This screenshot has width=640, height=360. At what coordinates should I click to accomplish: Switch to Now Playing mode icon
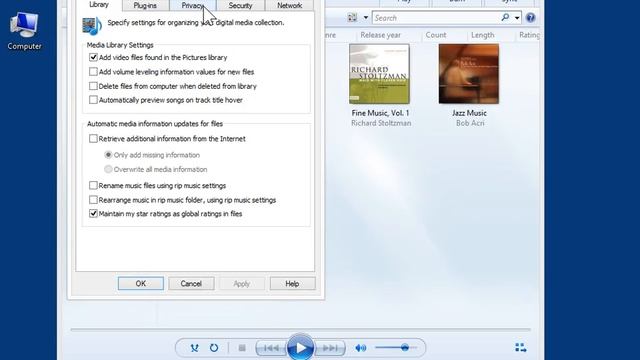520,348
